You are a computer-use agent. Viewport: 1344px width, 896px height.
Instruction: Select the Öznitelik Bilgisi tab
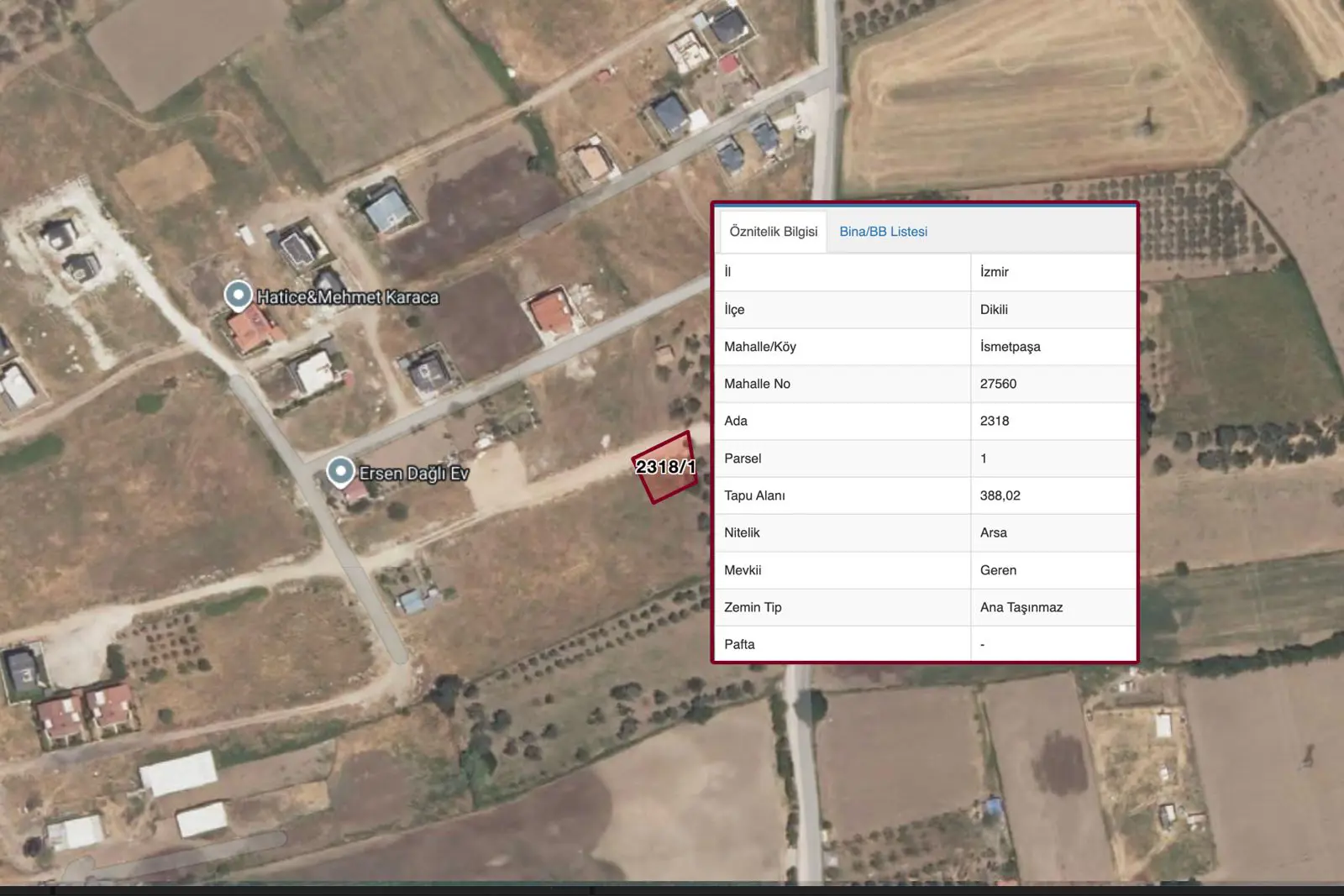pos(774,232)
